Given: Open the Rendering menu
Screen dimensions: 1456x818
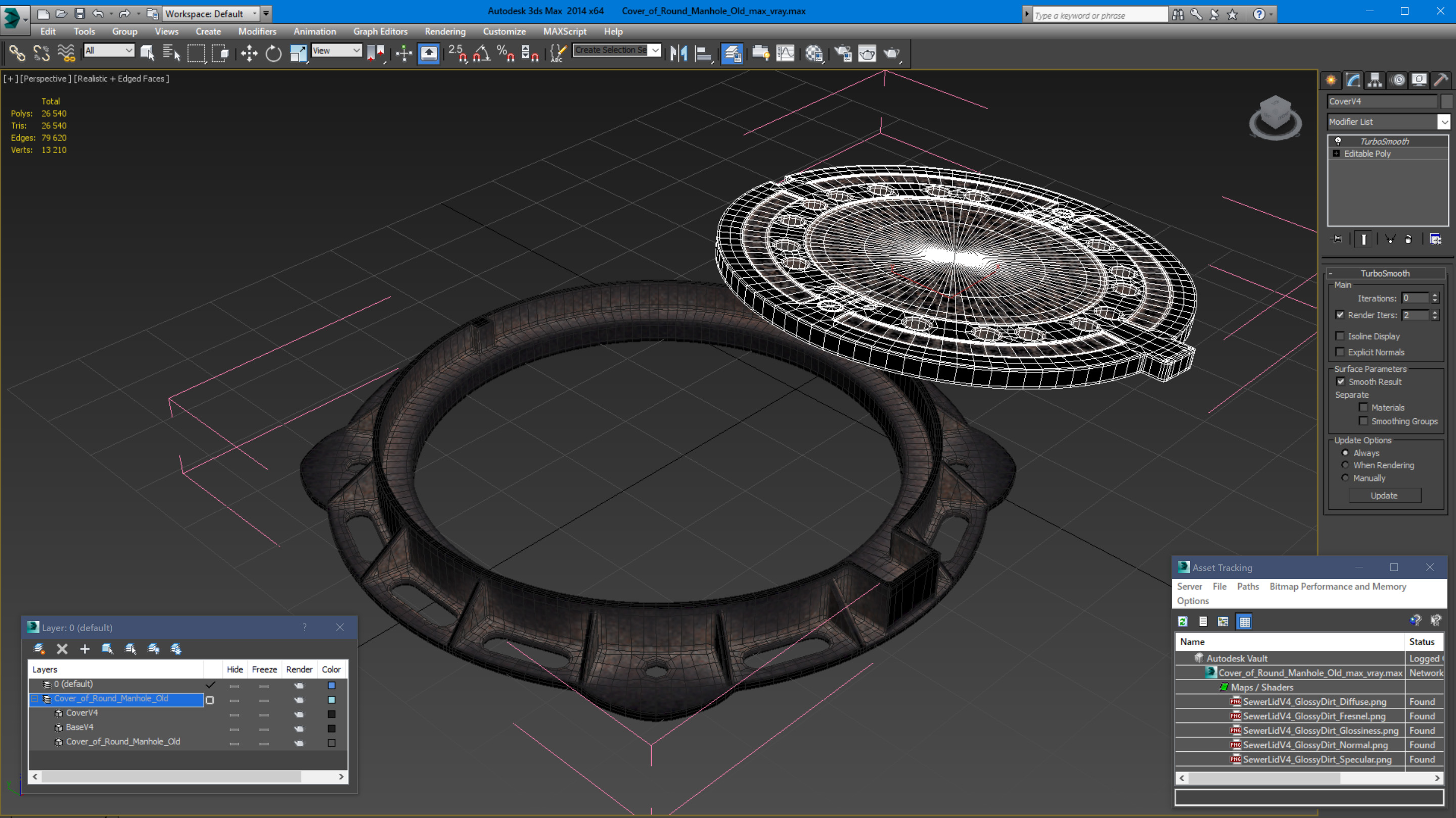Looking at the screenshot, I should (x=445, y=31).
